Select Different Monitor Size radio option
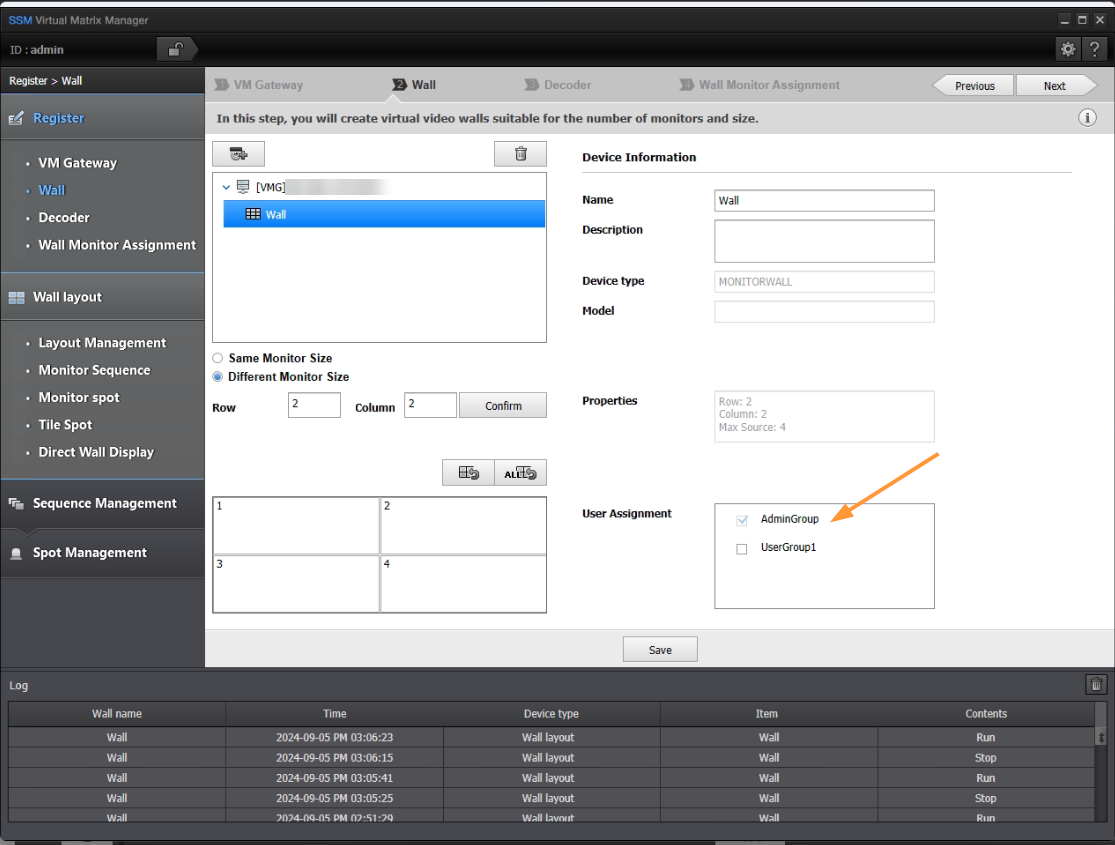This screenshot has width=1115, height=845. tap(218, 376)
